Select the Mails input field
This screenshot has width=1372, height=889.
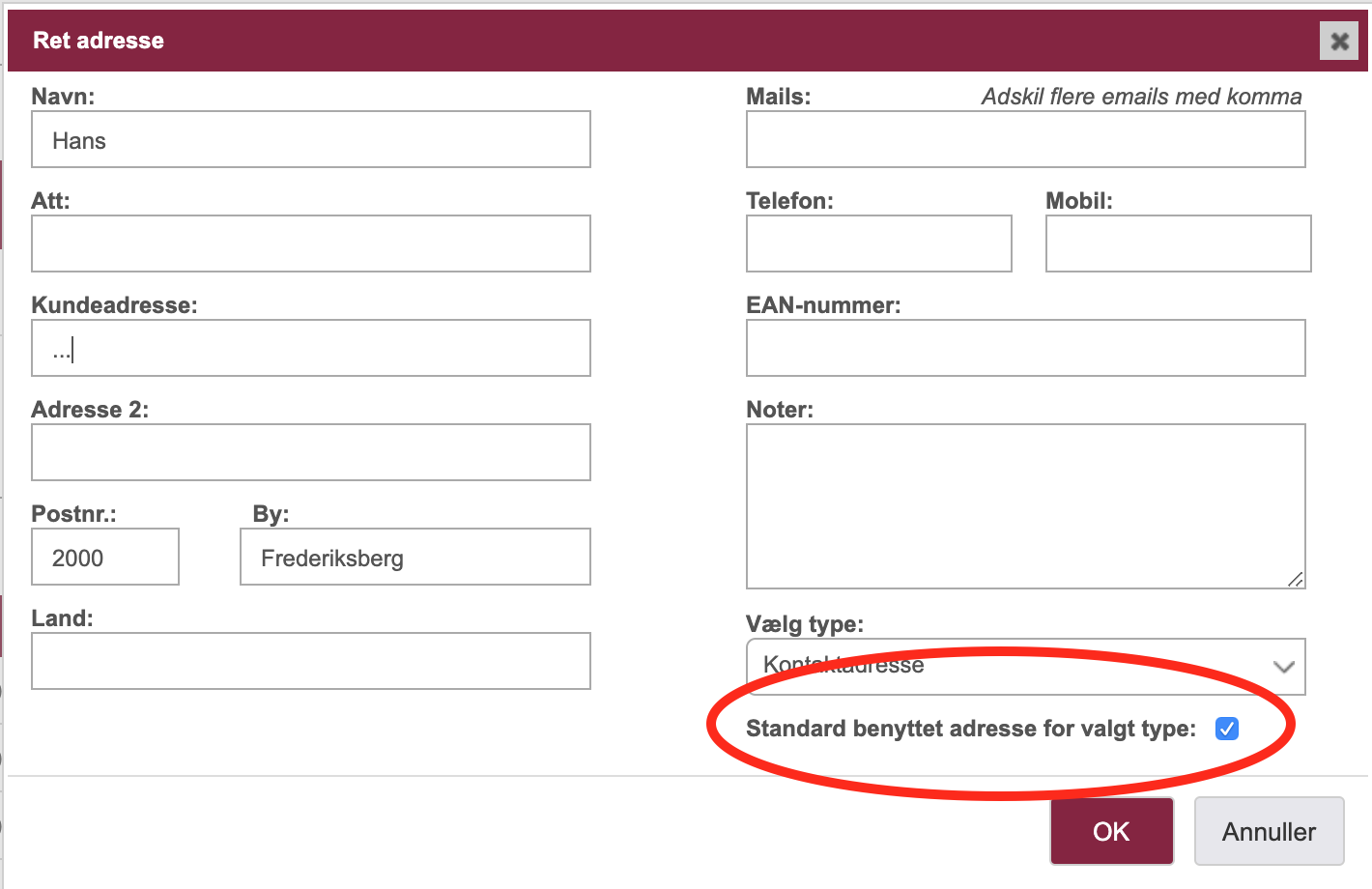coord(1026,139)
